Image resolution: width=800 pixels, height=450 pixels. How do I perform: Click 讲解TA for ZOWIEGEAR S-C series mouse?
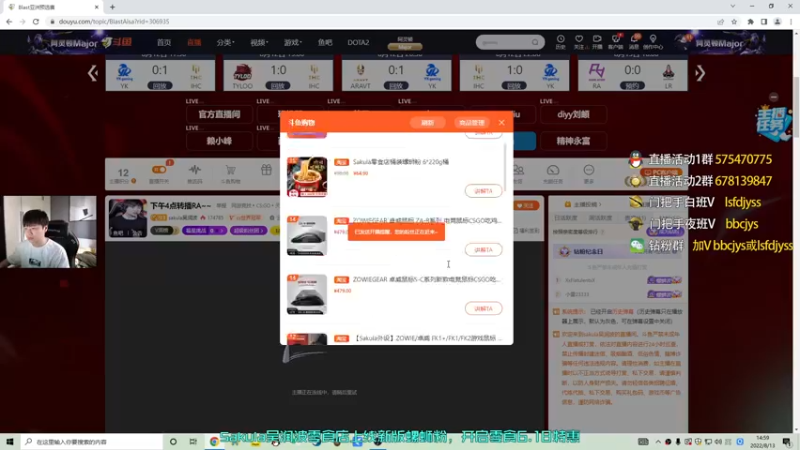pos(483,308)
